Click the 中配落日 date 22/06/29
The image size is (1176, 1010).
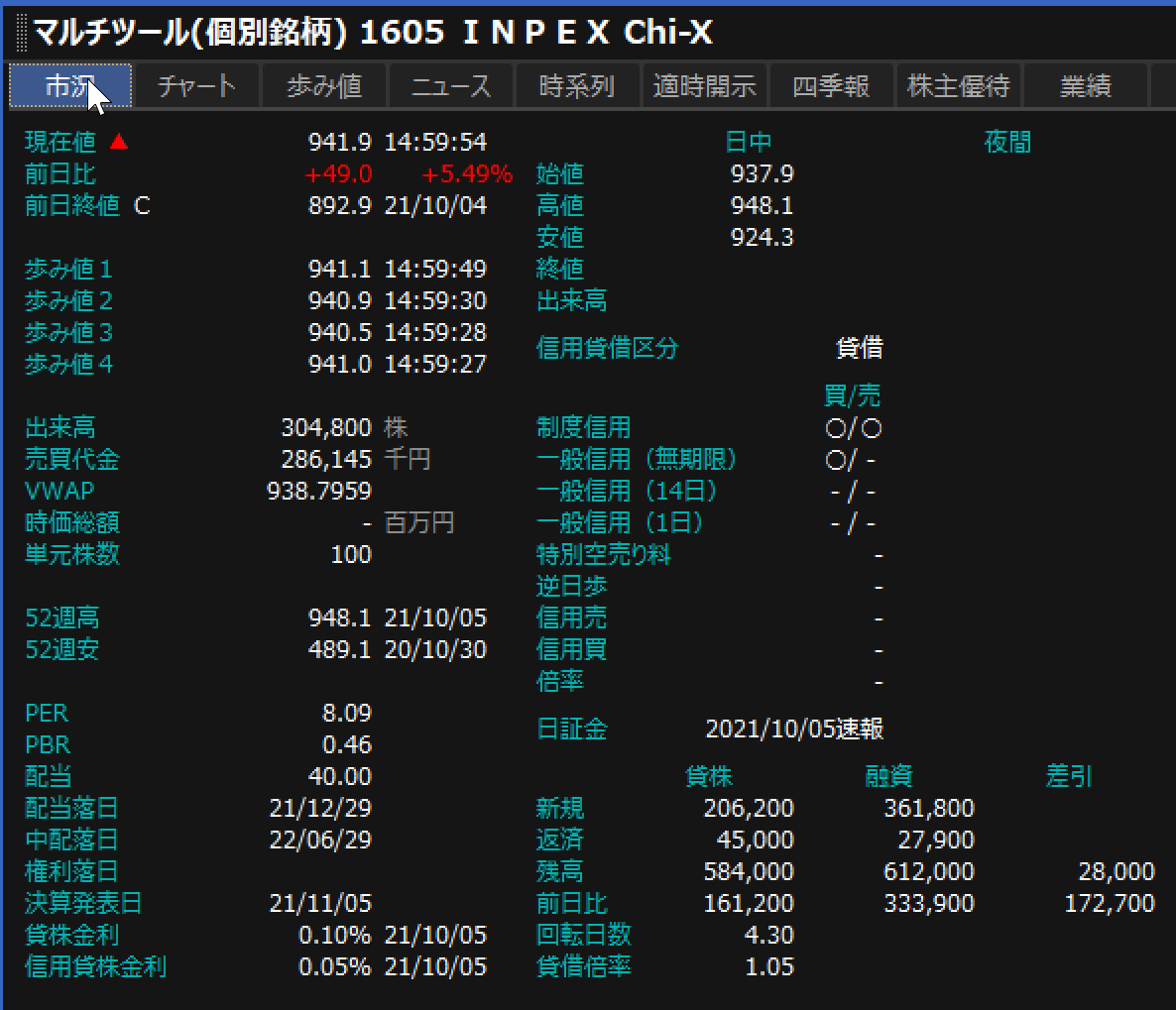(320, 840)
